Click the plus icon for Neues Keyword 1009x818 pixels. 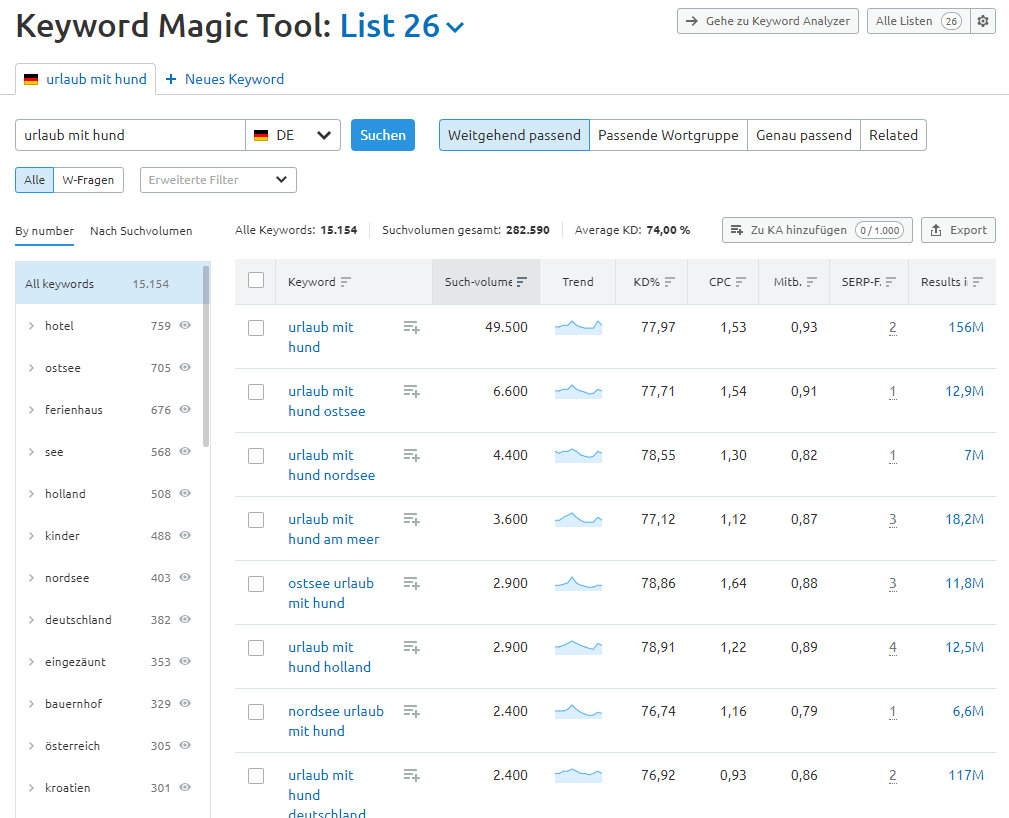tap(171, 79)
